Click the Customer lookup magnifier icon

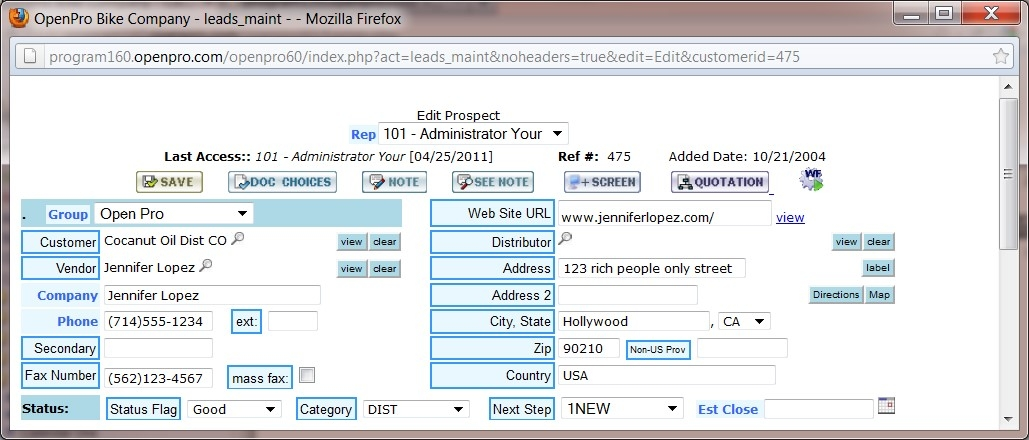pyautogui.click(x=237, y=240)
